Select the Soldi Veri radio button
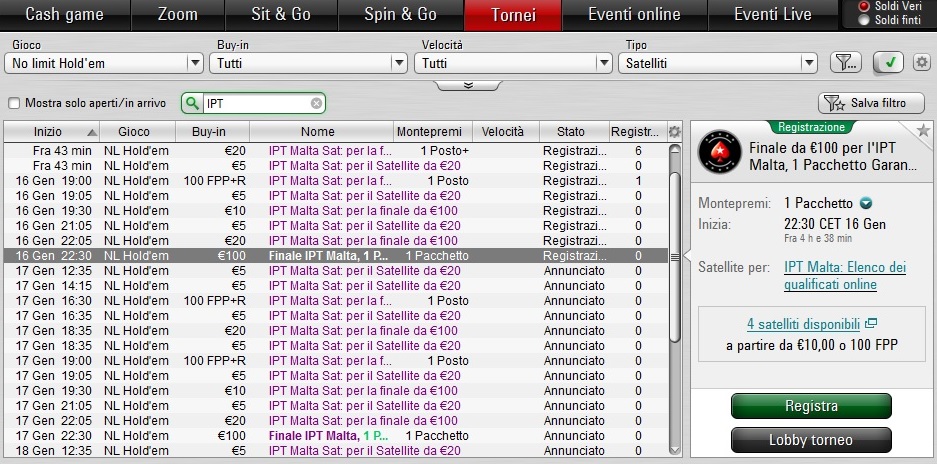This screenshot has width=937, height=464. pyautogui.click(x=863, y=7)
